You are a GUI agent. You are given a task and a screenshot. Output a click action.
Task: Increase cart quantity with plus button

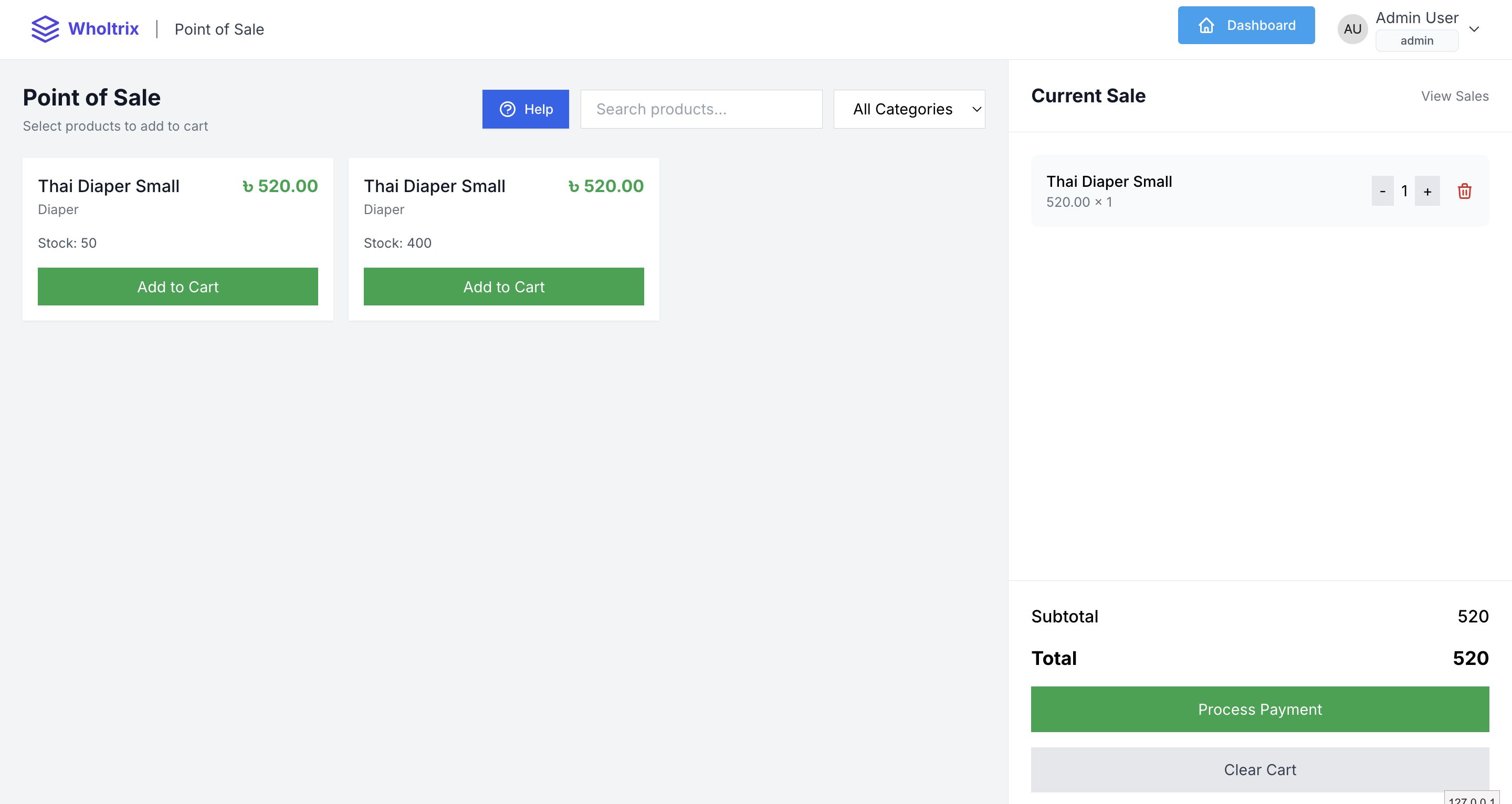[1427, 192]
